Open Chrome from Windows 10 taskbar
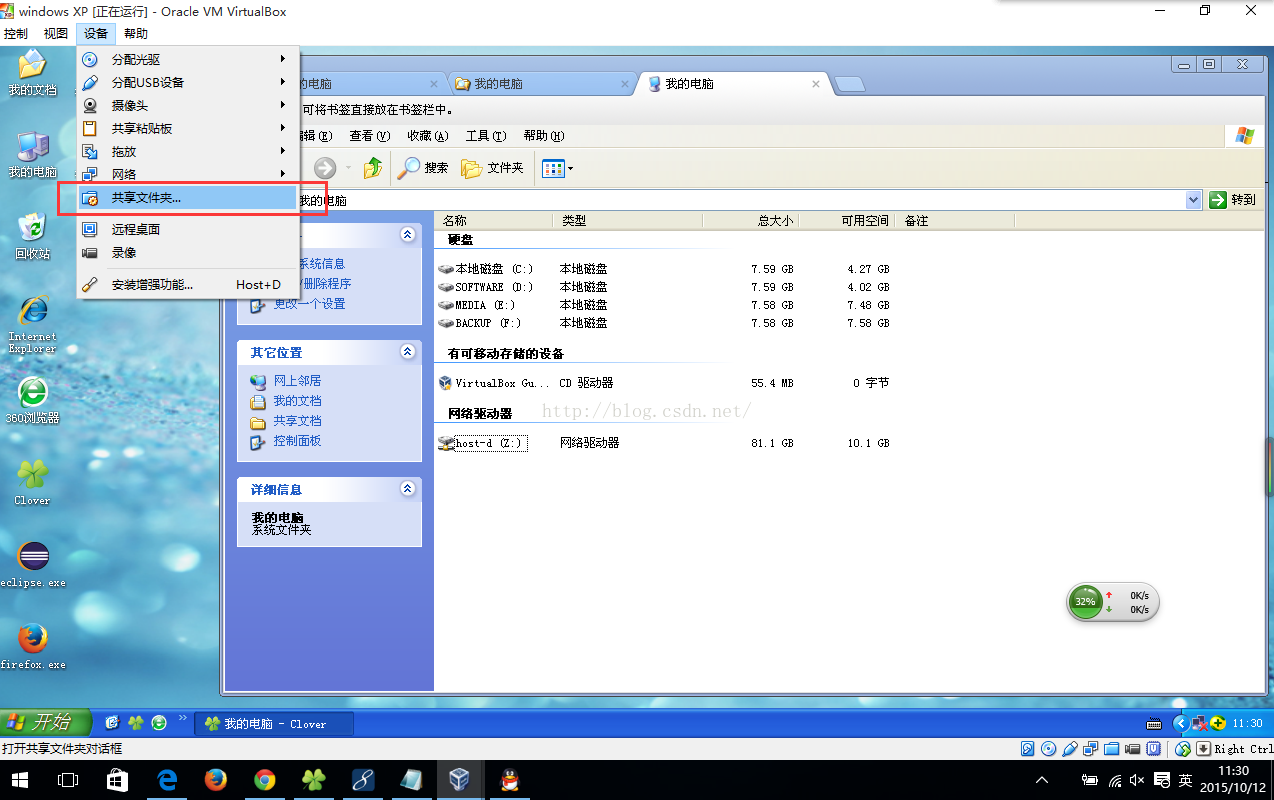The height and width of the screenshot is (800, 1274). [x=264, y=780]
